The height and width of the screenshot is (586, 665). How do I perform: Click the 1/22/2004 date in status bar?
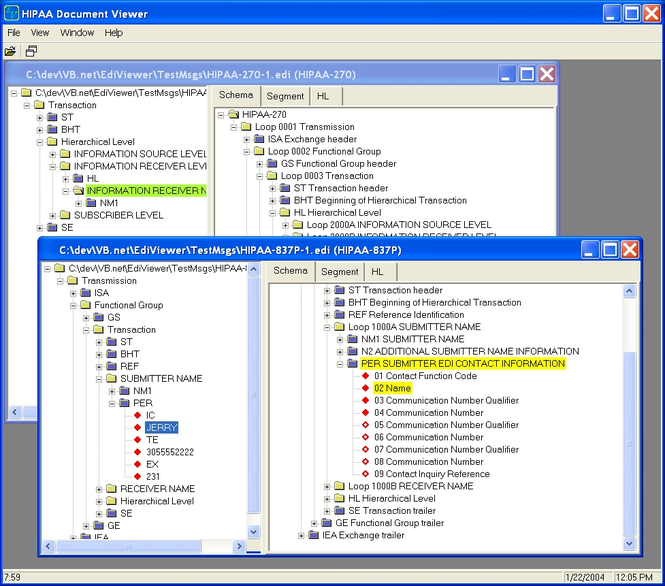click(x=585, y=577)
